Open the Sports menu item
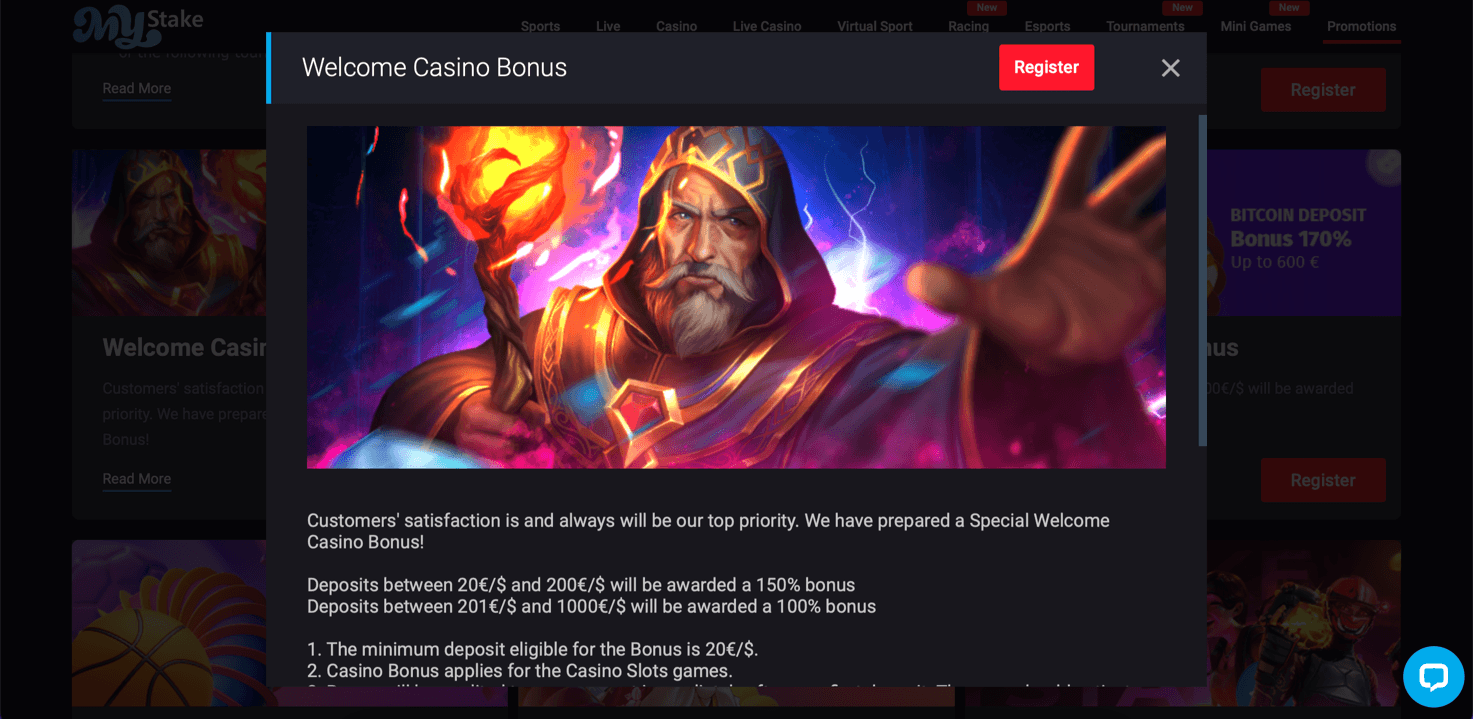 [540, 26]
